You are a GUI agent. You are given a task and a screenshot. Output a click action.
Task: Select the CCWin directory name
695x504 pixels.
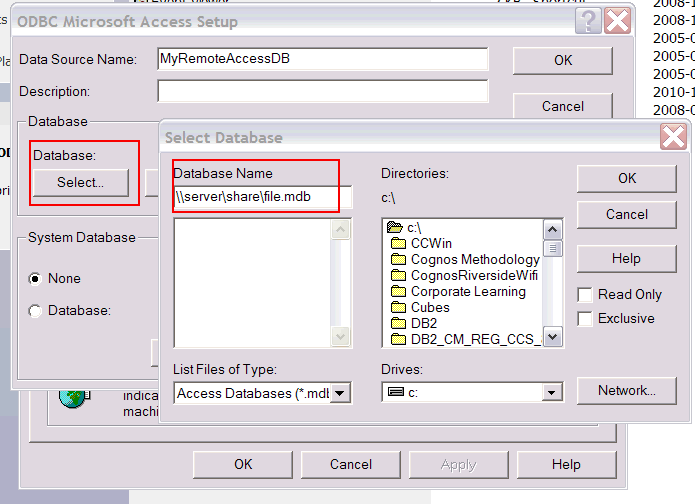pos(431,243)
